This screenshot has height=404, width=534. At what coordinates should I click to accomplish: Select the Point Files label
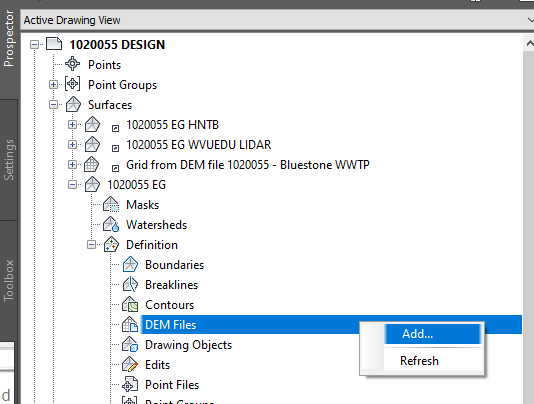click(172, 385)
